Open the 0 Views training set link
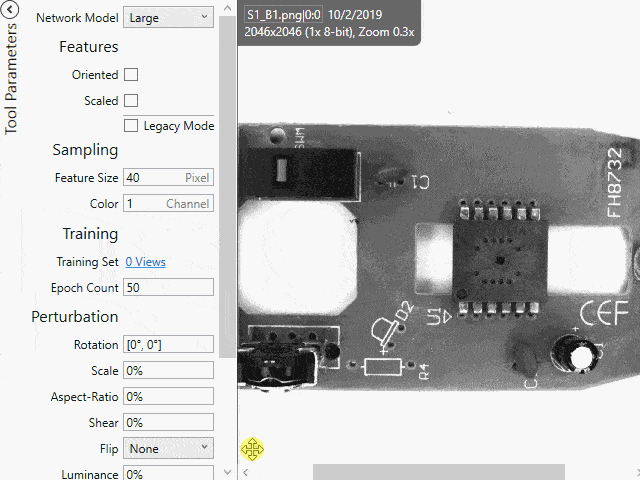The width and height of the screenshot is (640, 480). coord(145,262)
